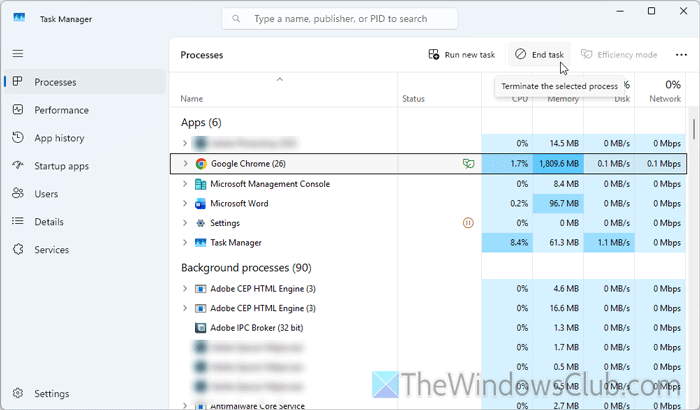Expand the second Adobe CEP HTML Engine (3)

185,308
